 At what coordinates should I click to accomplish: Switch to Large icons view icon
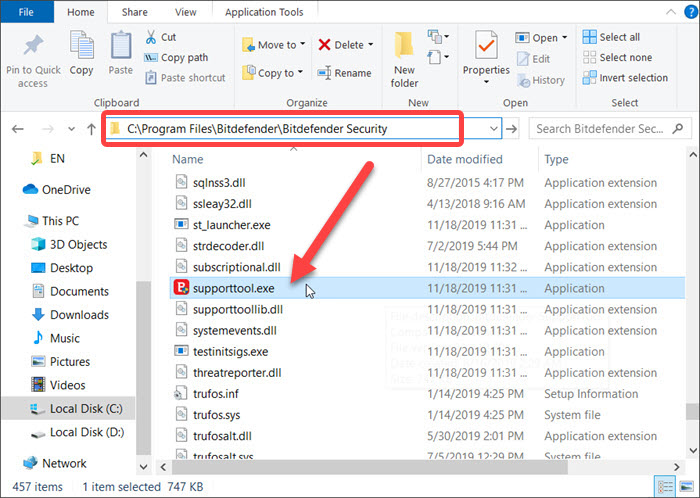click(686, 487)
